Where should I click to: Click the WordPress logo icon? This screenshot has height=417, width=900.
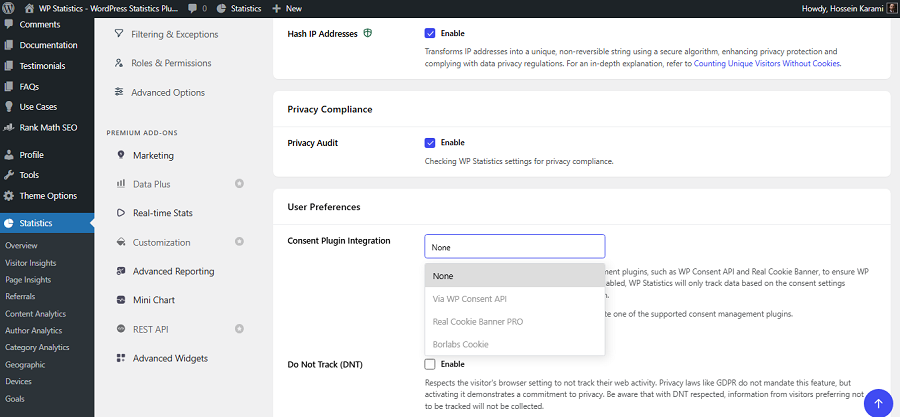click(x=9, y=9)
